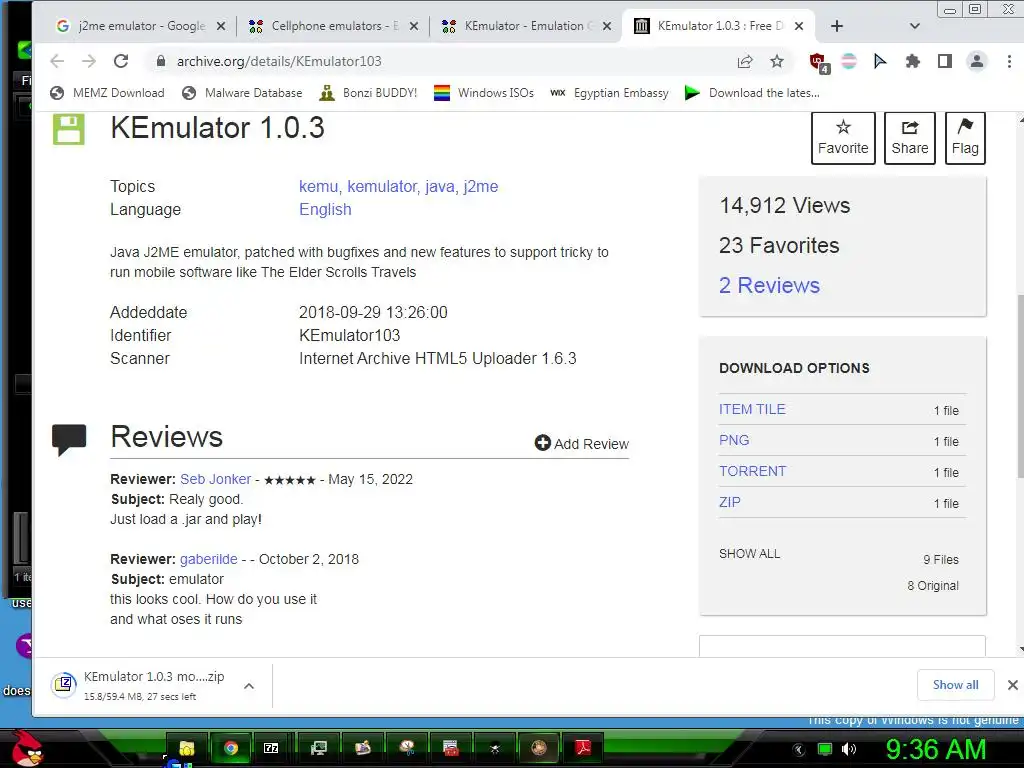This screenshot has width=1024, height=768.
Task: Open a new browser tab
Action: pos(837,26)
